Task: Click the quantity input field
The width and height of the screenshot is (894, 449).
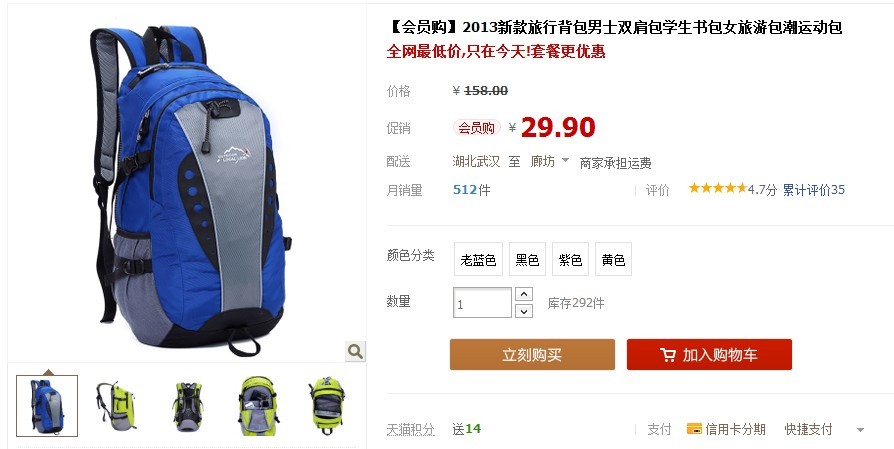Action: pyautogui.click(x=482, y=303)
